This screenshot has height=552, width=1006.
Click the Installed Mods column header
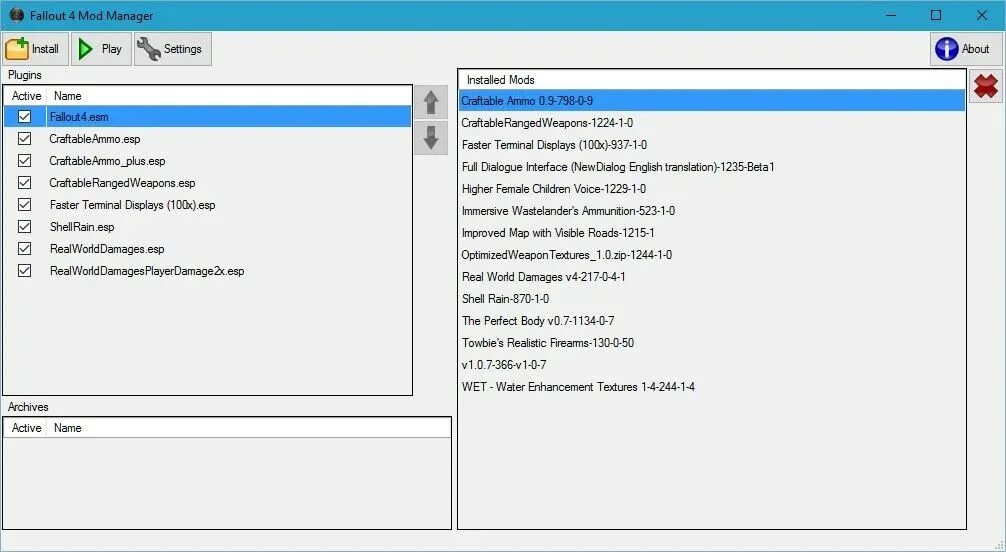tap(712, 80)
